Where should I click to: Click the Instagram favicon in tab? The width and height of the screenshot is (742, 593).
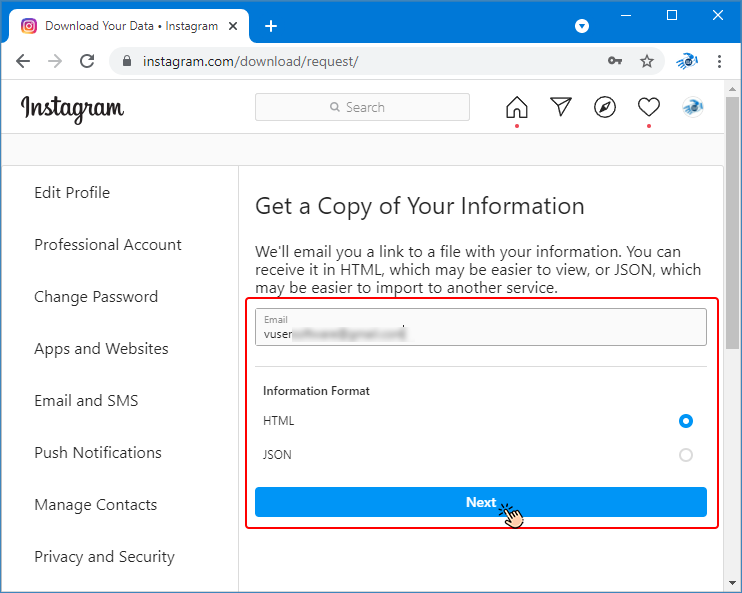pyautogui.click(x=28, y=26)
